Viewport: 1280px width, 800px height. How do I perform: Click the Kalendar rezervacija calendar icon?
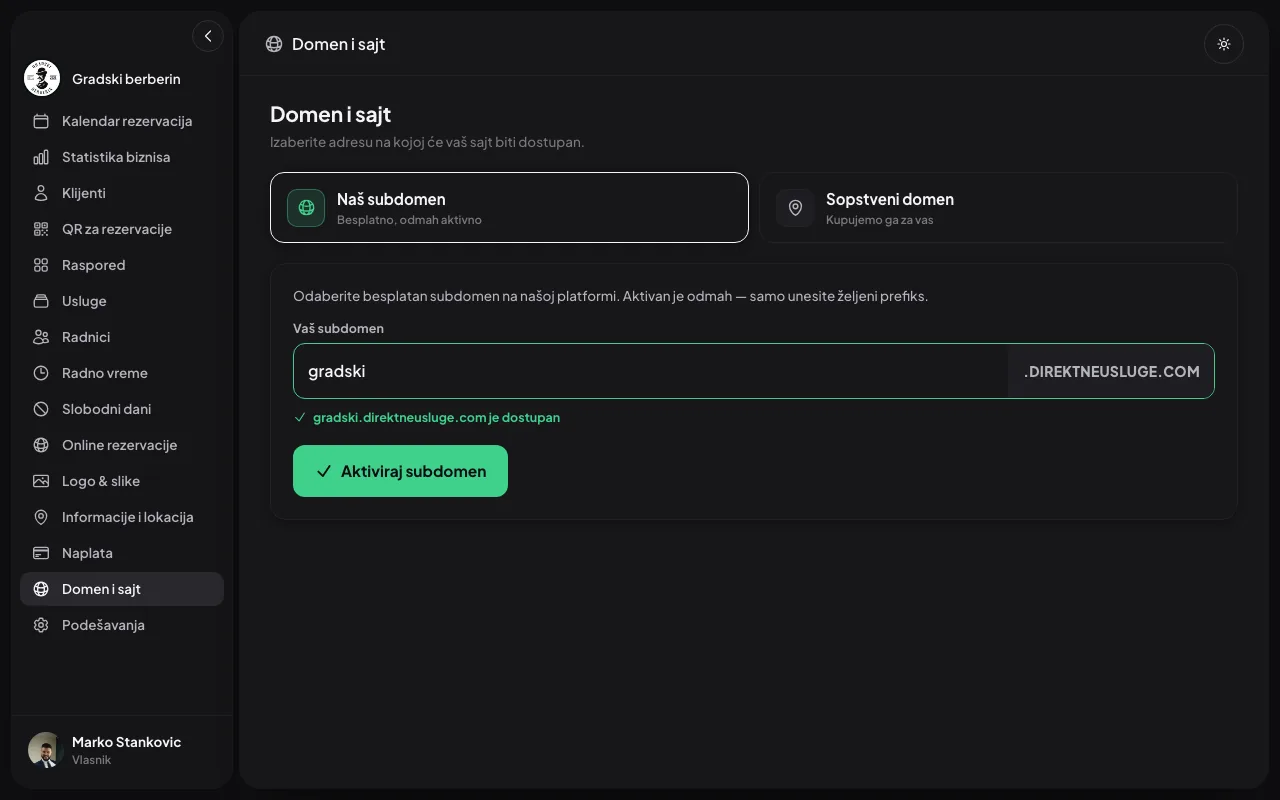pos(41,121)
